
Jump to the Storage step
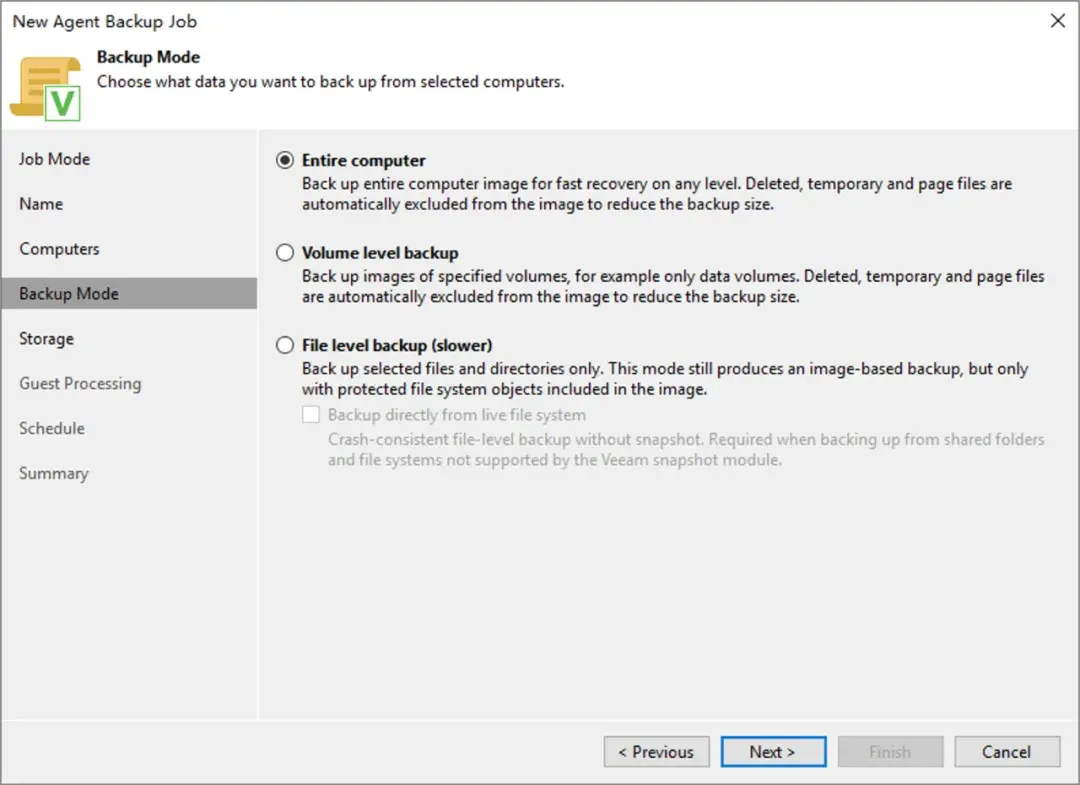coord(47,339)
